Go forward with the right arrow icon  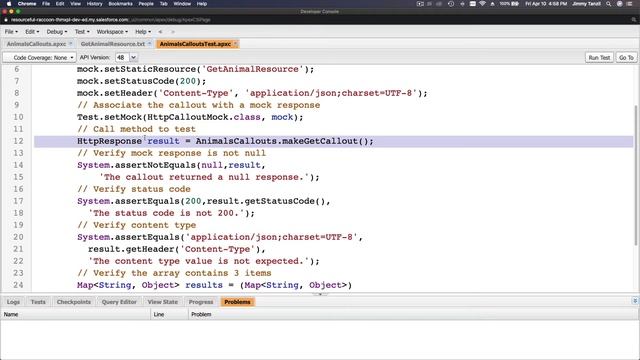[173, 31]
